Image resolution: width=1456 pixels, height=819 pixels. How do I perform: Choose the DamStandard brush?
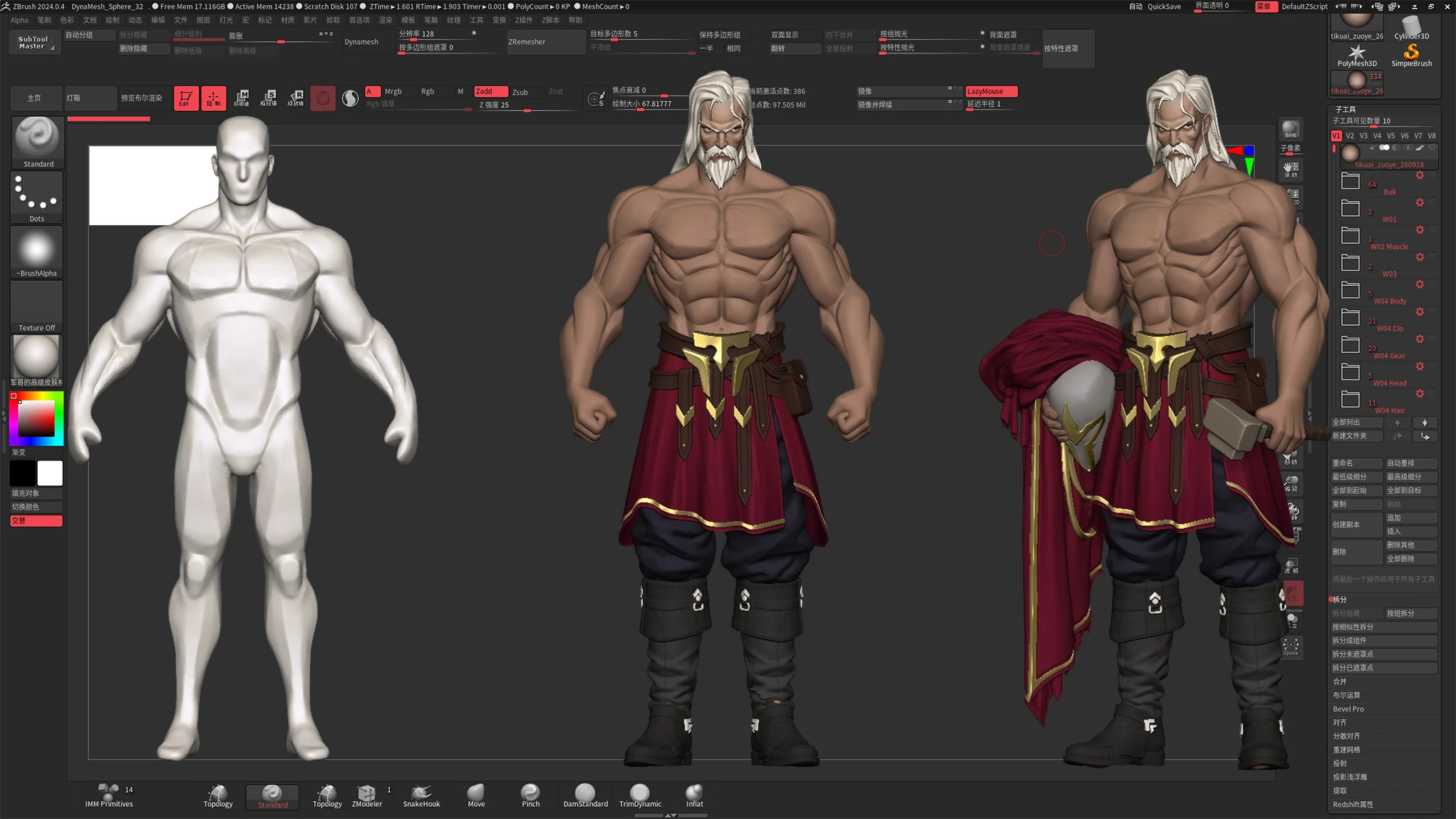tap(585, 796)
